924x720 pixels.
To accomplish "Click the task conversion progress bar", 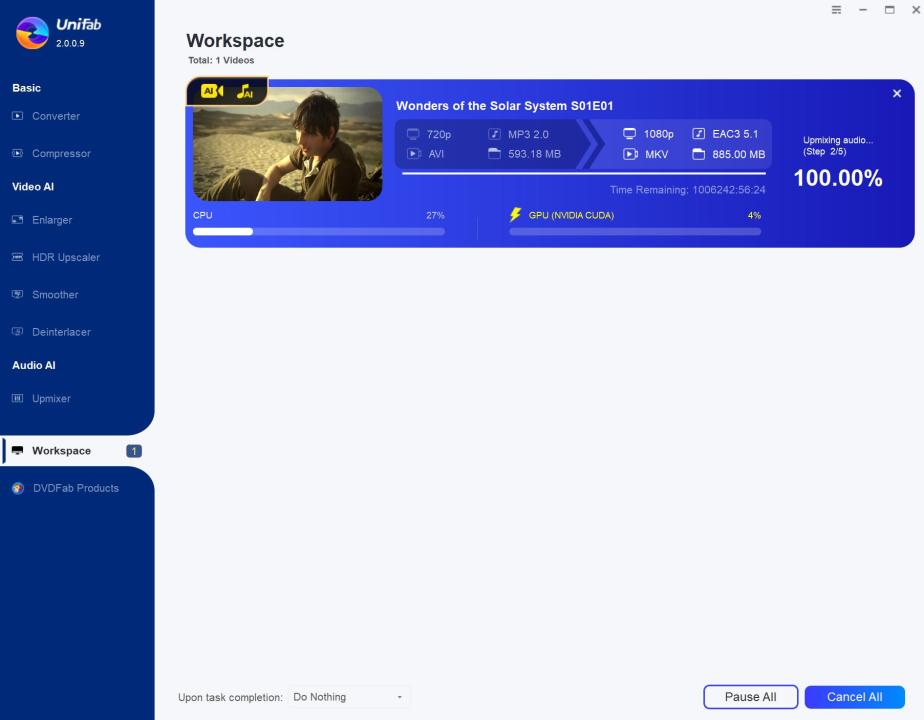I will (x=584, y=174).
